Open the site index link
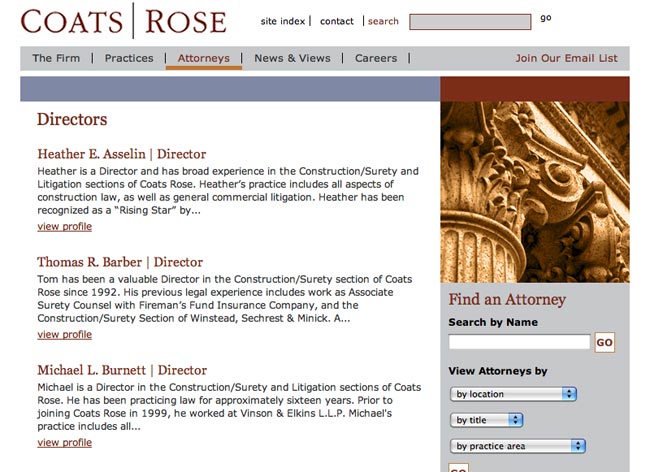The width and height of the screenshot is (650, 472). 283,21
